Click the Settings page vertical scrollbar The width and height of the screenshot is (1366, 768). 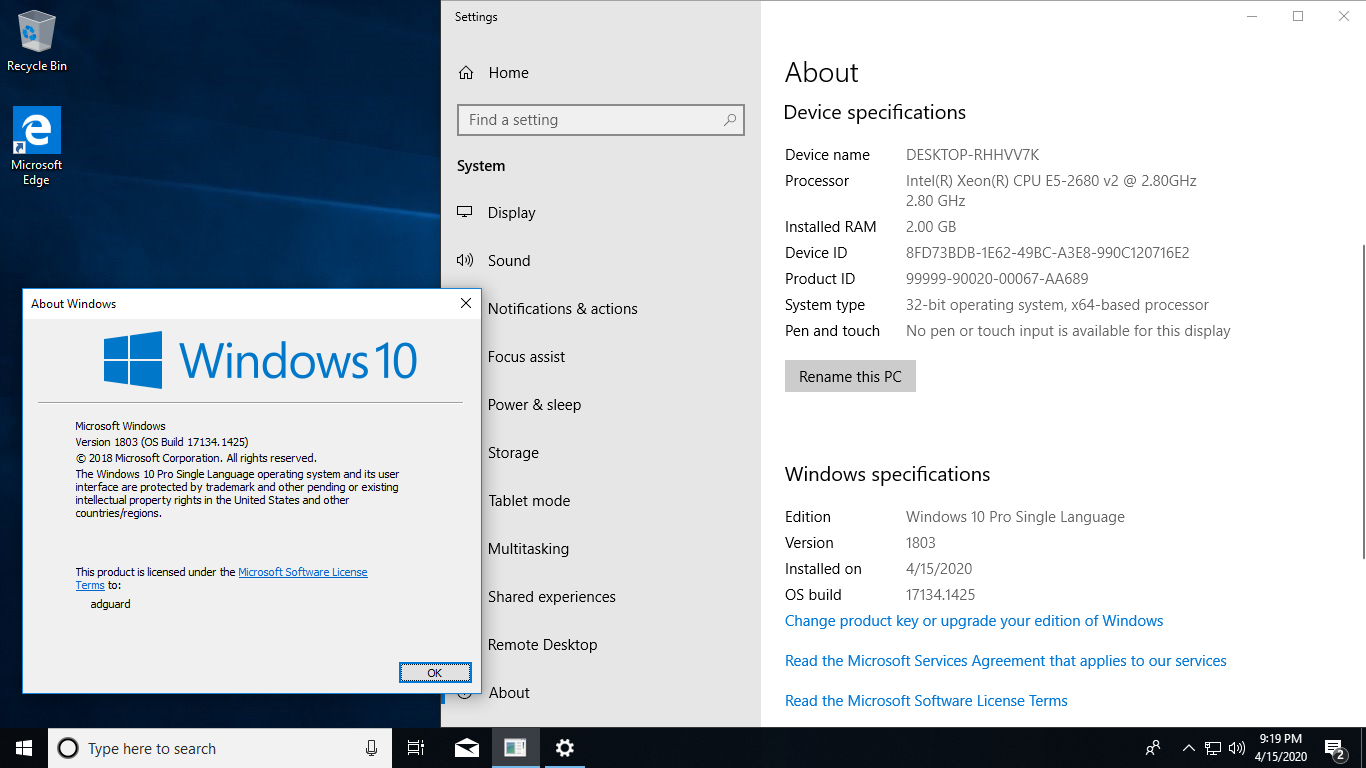click(1362, 400)
